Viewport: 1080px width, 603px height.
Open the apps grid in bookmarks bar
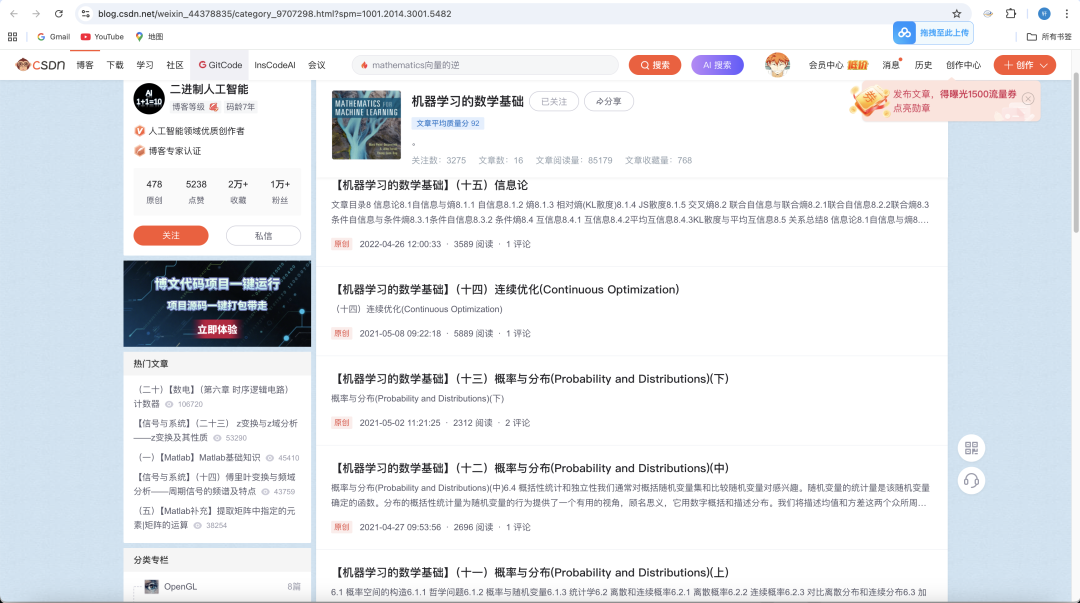(x=12, y=37)
